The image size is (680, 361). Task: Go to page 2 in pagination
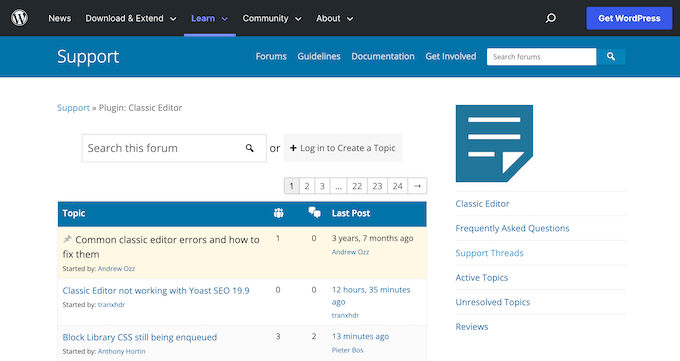pyautogui.click(x=307, y=186)
